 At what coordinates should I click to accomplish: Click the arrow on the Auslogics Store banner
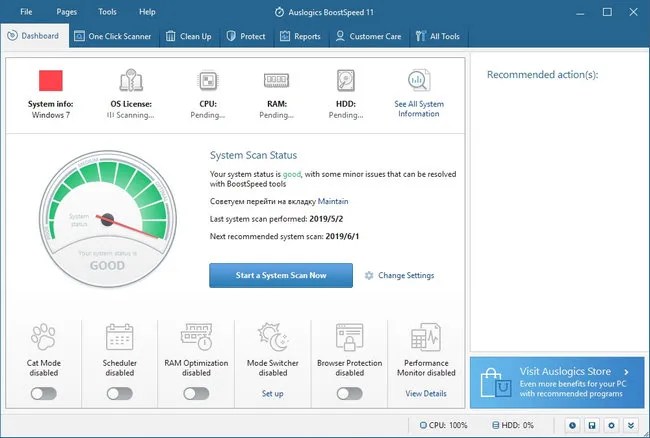(626, 372)
